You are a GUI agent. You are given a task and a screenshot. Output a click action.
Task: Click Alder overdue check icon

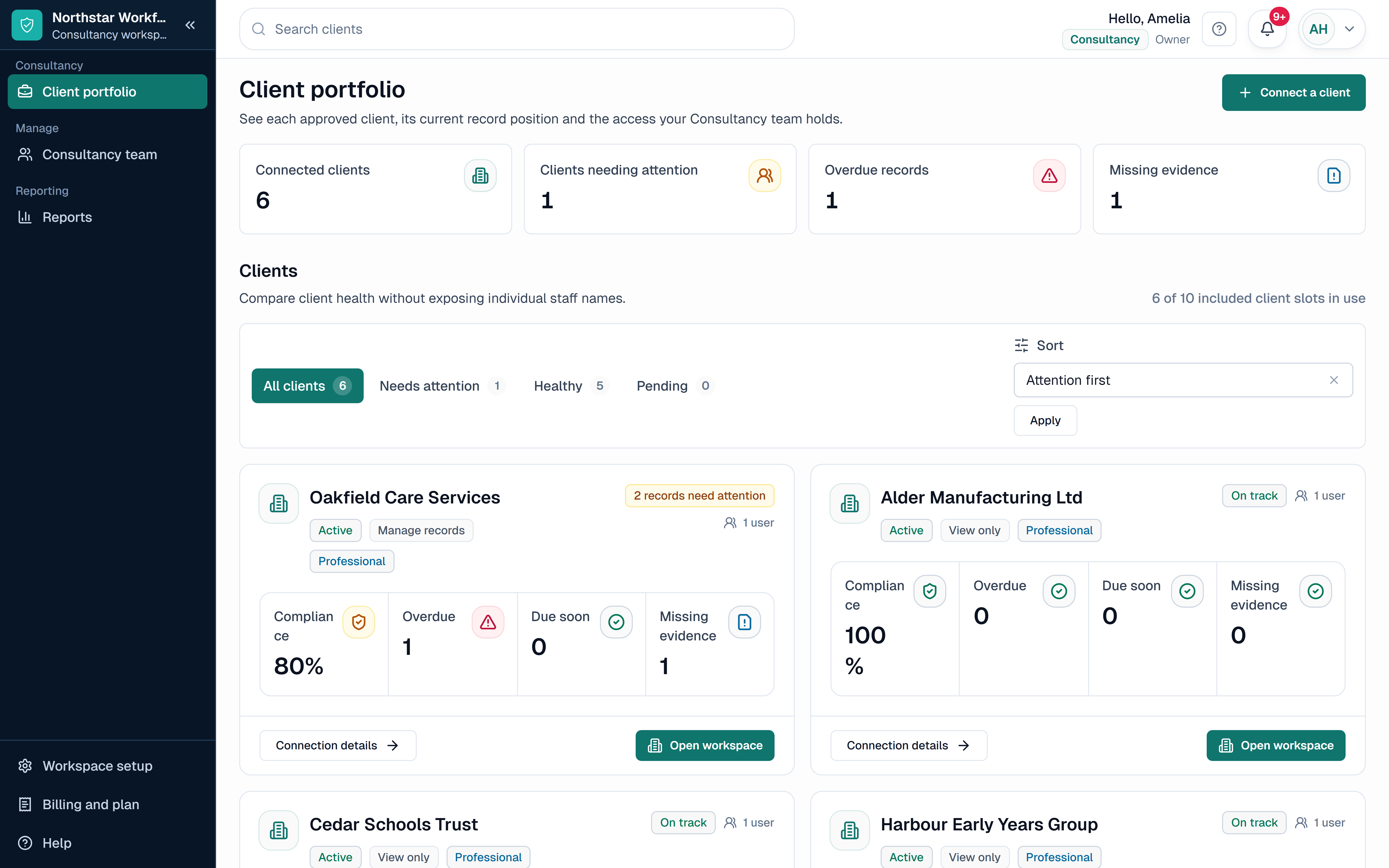pos(1059,591)
